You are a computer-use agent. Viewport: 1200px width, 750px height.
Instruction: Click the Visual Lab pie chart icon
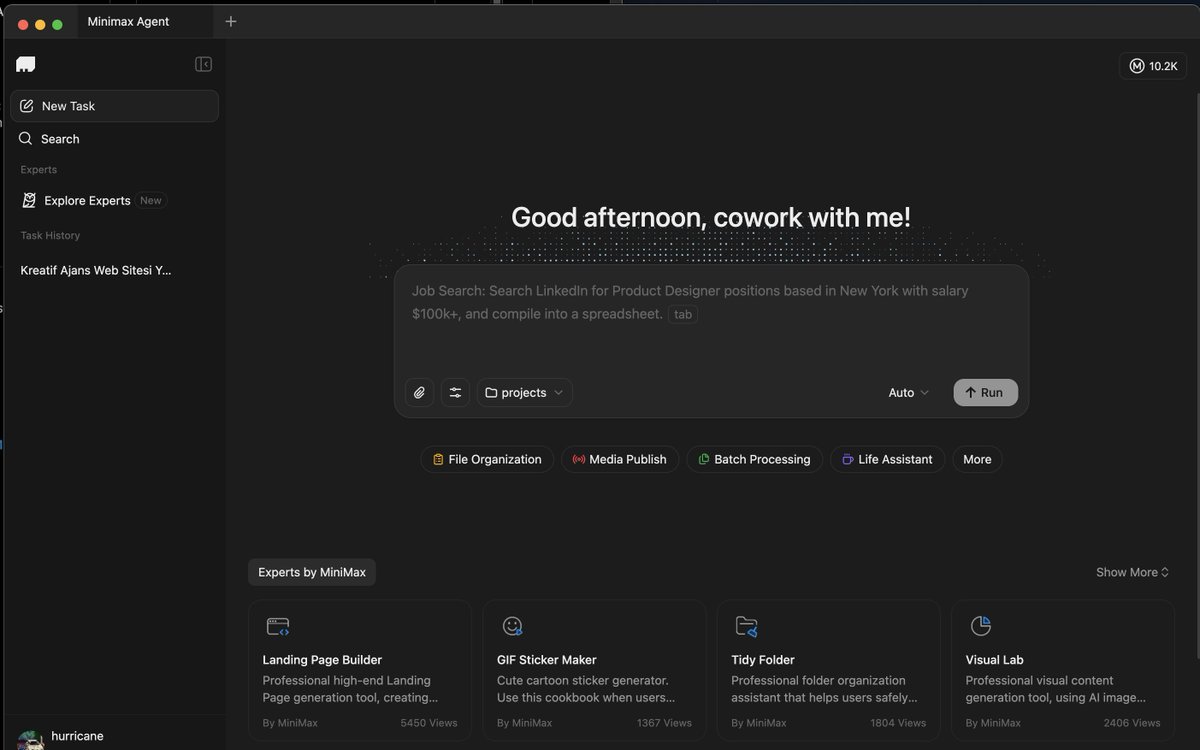(980, 626)
